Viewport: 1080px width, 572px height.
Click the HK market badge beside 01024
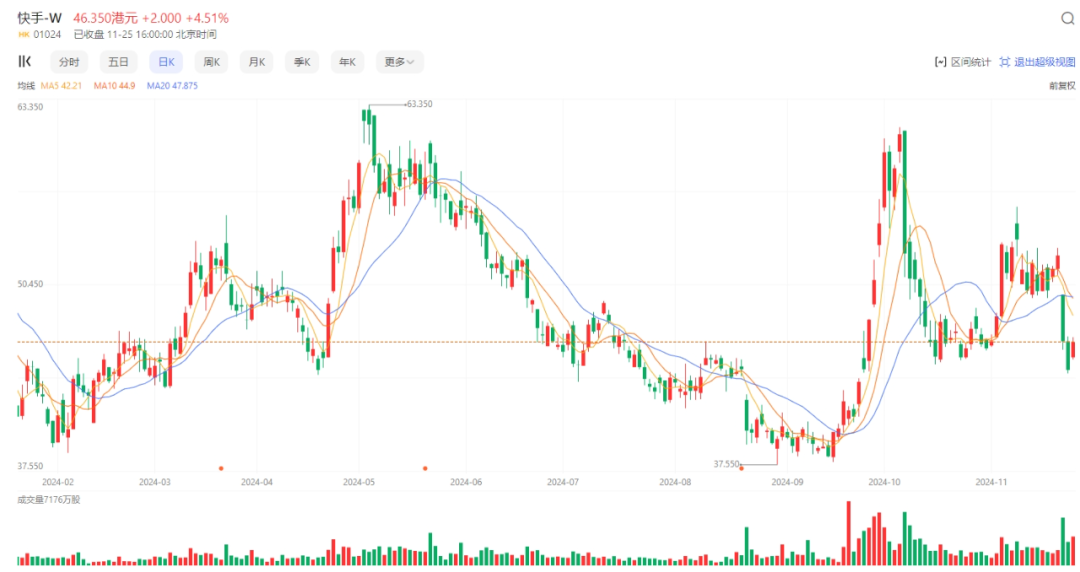pyautogui.click(x=23, y=34)
